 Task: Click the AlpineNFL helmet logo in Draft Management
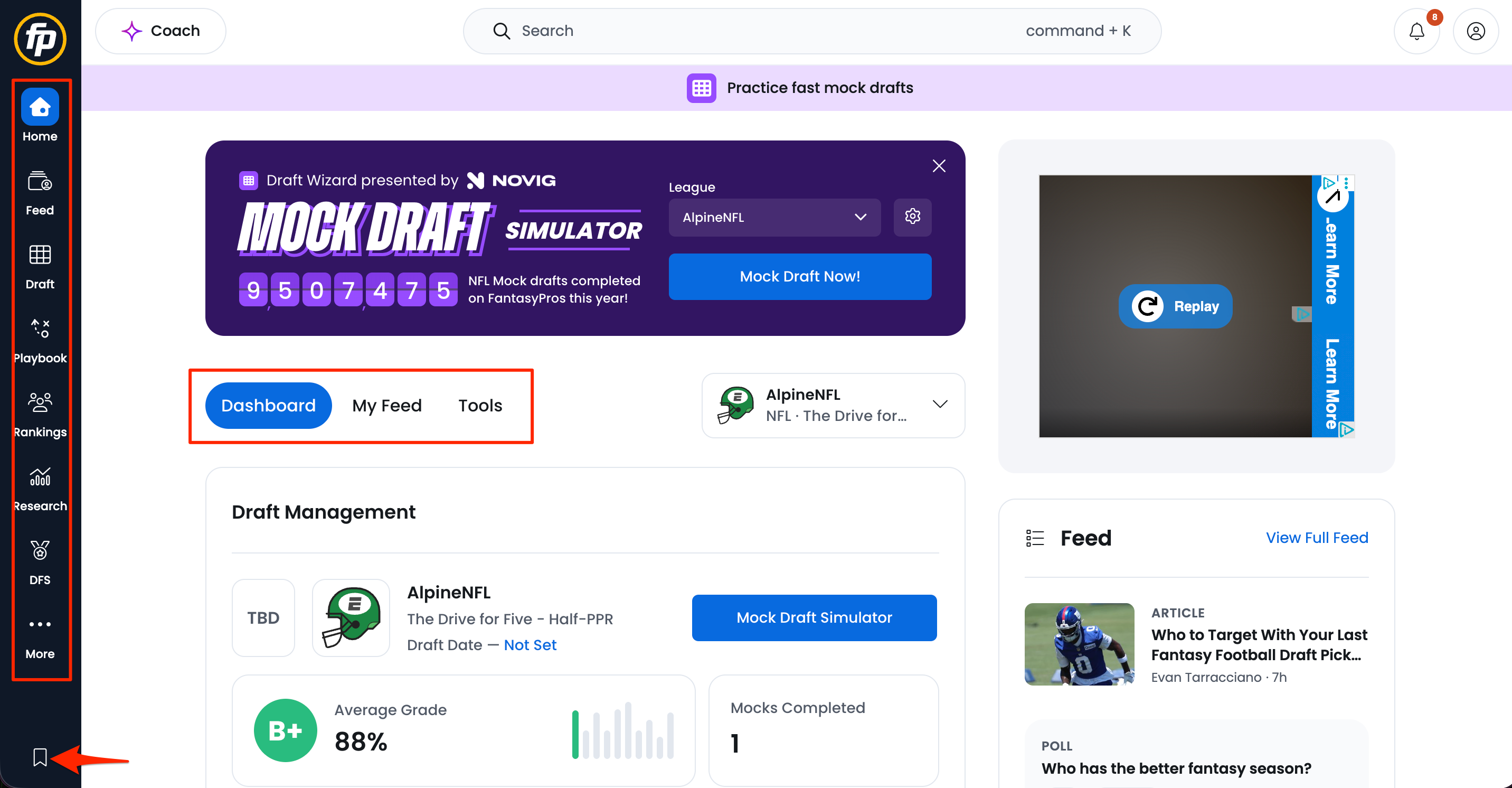coord(351,617)
